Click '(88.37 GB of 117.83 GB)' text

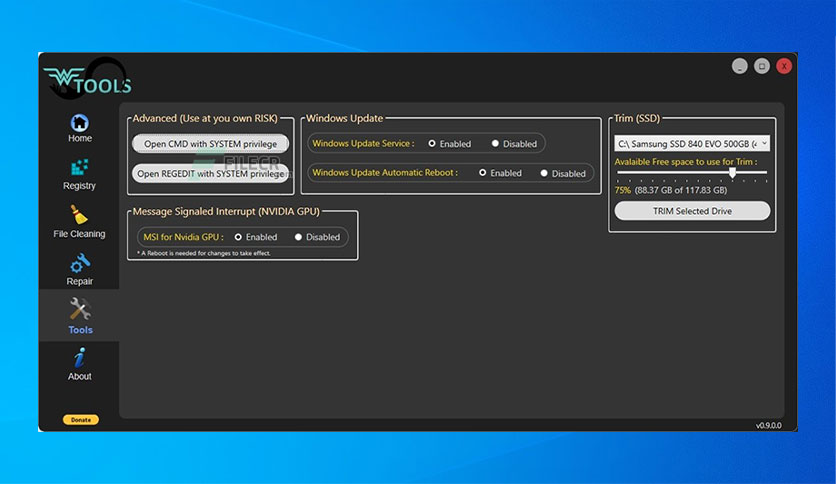point(681,190)
